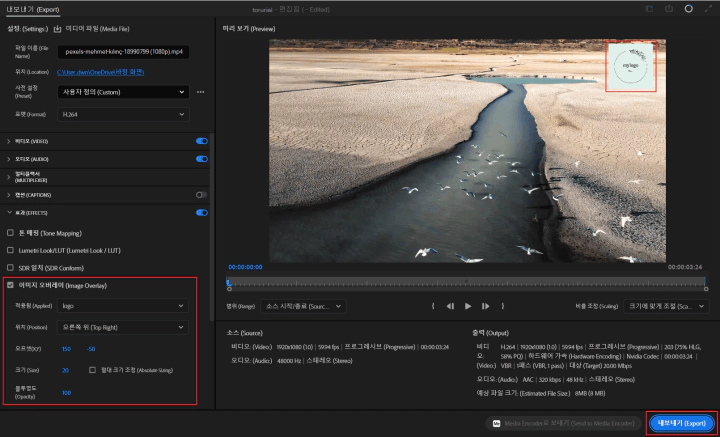Click the Export button
Viewport: 720px width, 437px height.
681,423
